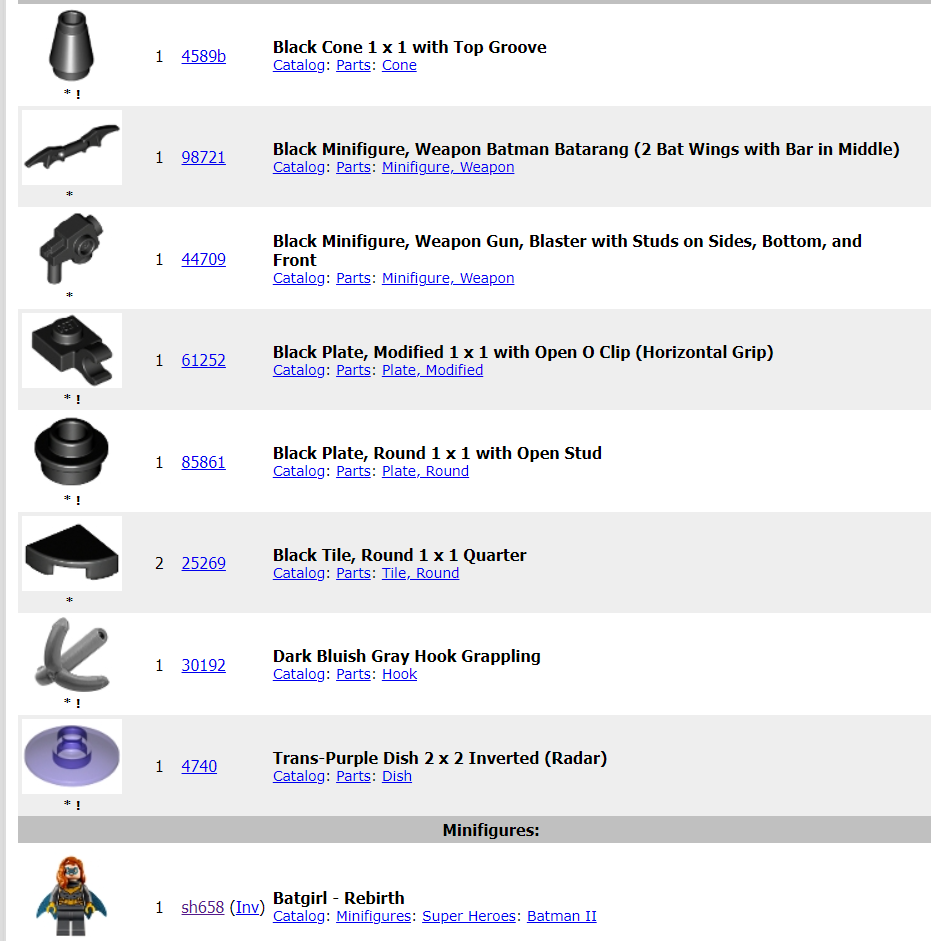View the Batgirl inventory via Inv link
The height and width of the screenshot is (941, 931).
pyautogui.click(x=247, y=907)
